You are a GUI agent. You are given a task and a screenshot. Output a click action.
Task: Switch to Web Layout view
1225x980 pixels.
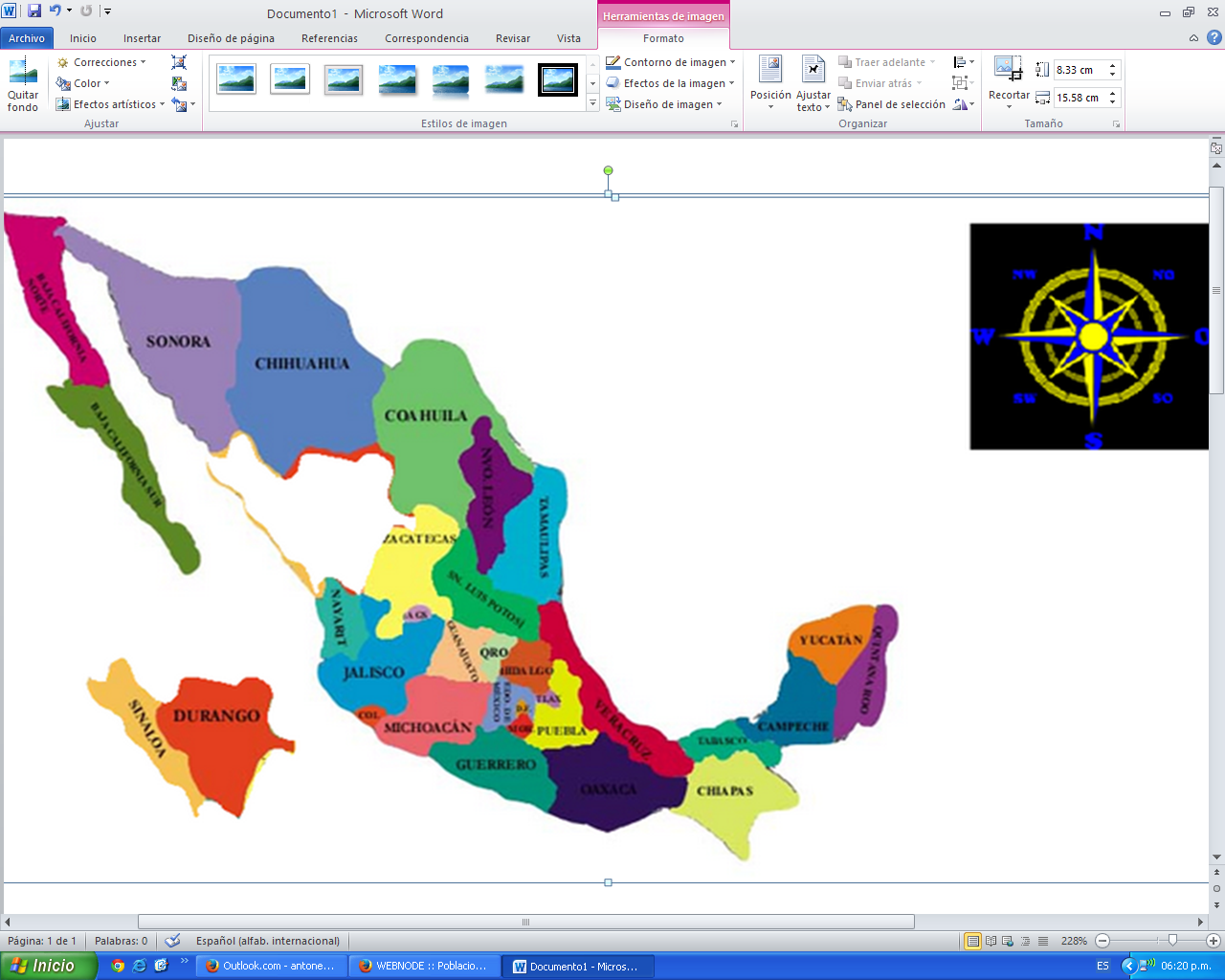(1009, 941)
